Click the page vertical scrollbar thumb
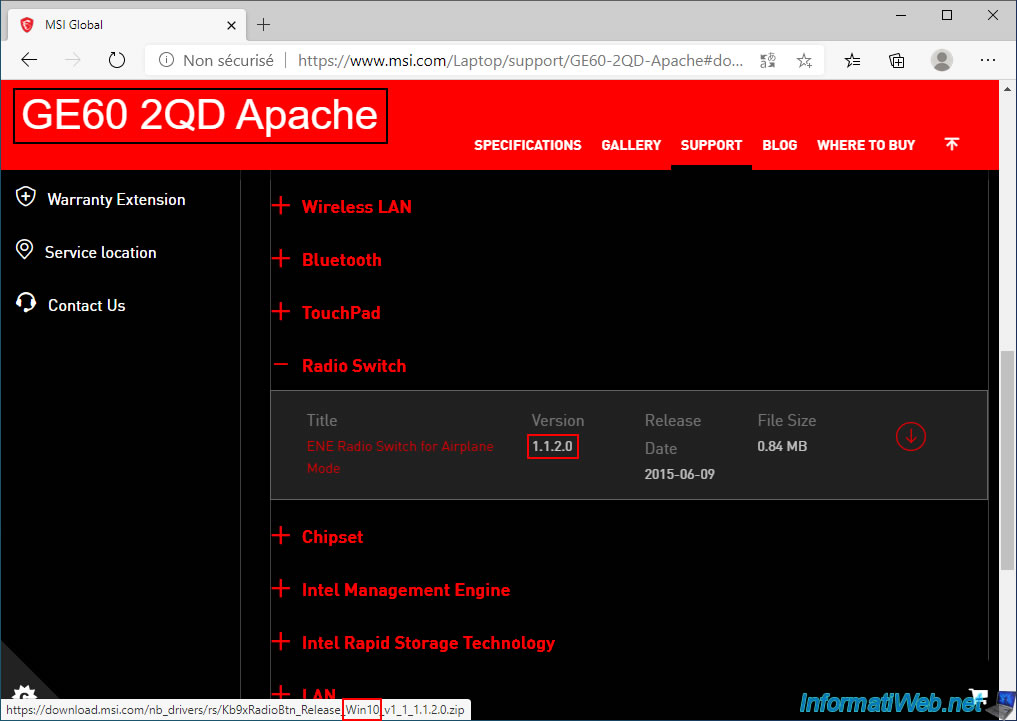Screen dimensions: 1017x721 (1007, 461)
